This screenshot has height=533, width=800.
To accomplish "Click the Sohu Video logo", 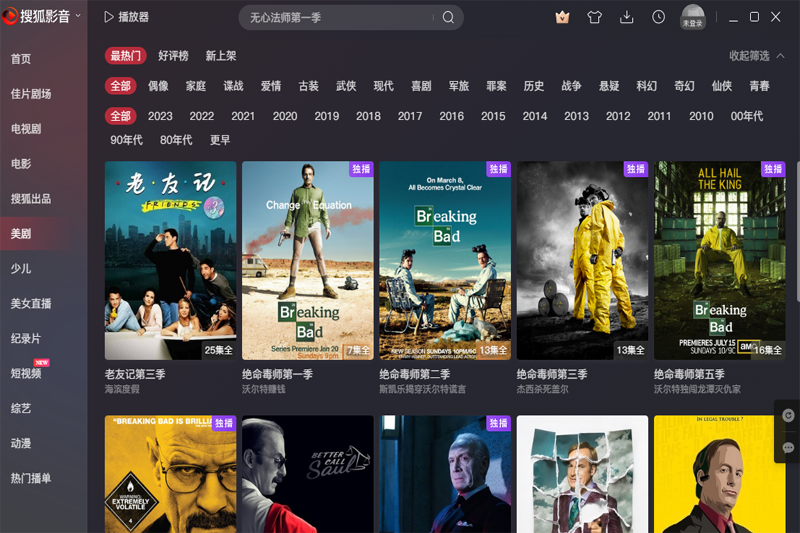I will [x=36, y=16].
